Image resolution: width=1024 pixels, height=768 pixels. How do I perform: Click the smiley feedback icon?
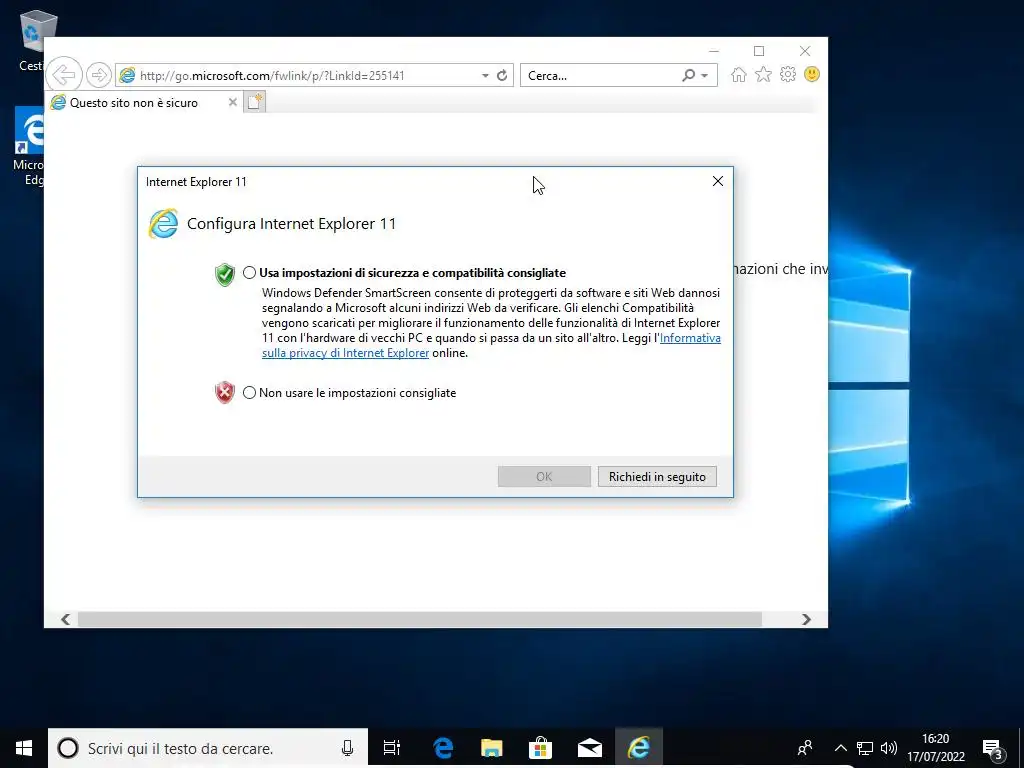pos(812,74)
